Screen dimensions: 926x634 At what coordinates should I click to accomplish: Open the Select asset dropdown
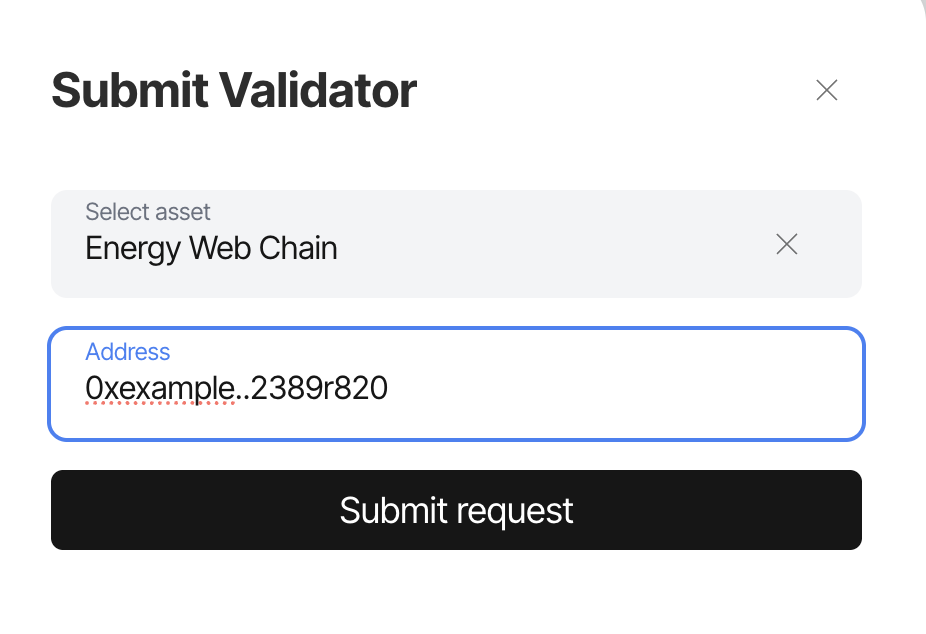[456, 244]
